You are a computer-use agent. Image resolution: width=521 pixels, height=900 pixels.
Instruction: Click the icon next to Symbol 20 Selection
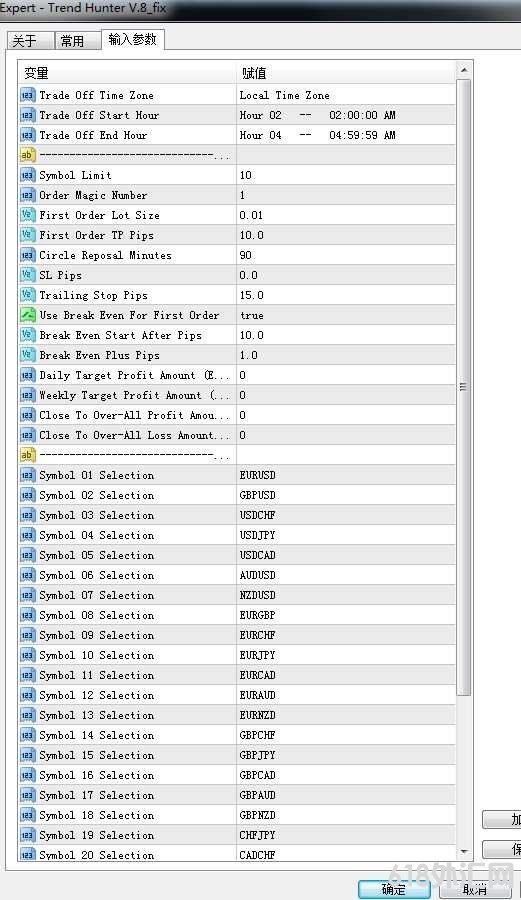point(28,855)
